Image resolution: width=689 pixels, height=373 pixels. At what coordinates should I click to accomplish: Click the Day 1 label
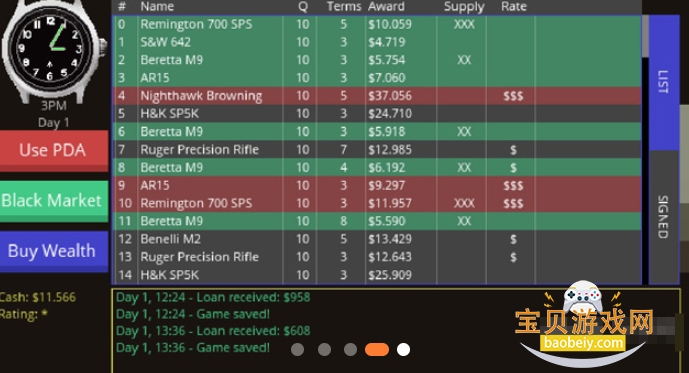[54, 123]
